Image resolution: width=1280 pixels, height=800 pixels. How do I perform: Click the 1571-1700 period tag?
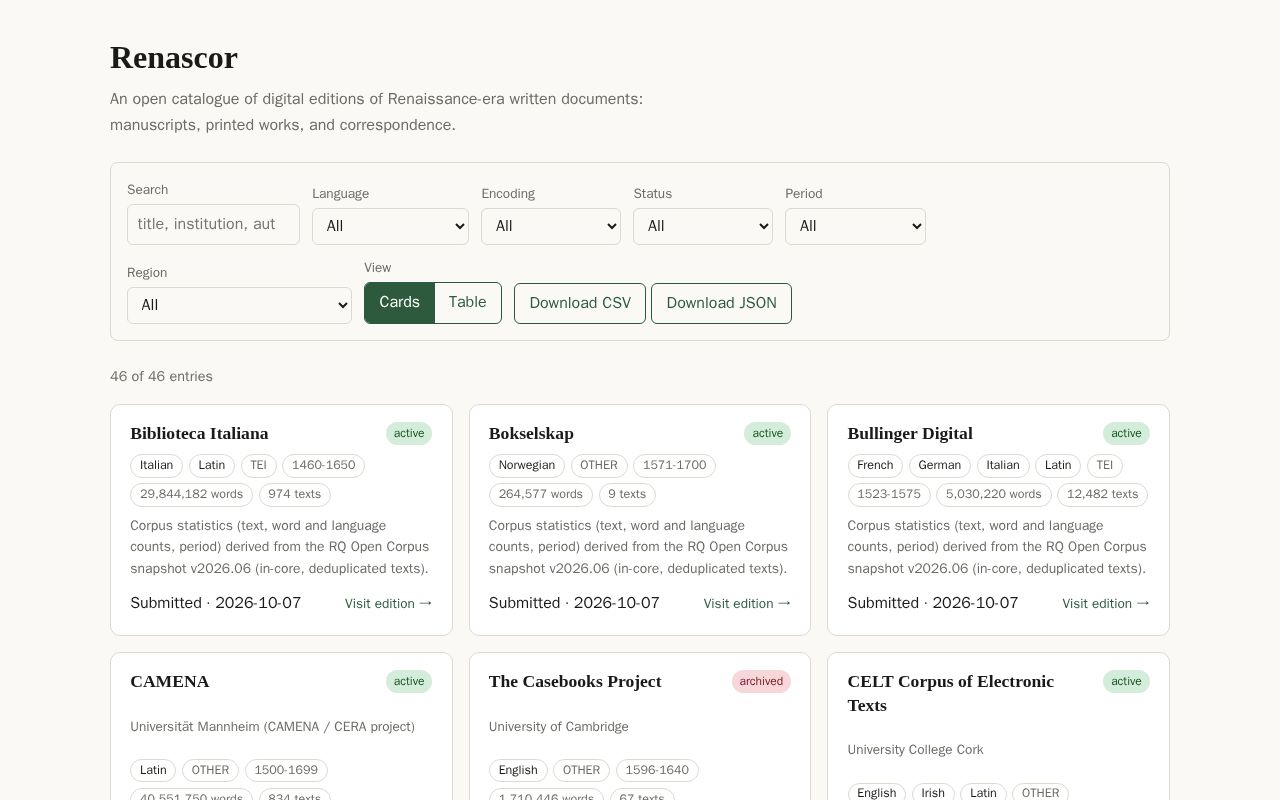point(674,466)
